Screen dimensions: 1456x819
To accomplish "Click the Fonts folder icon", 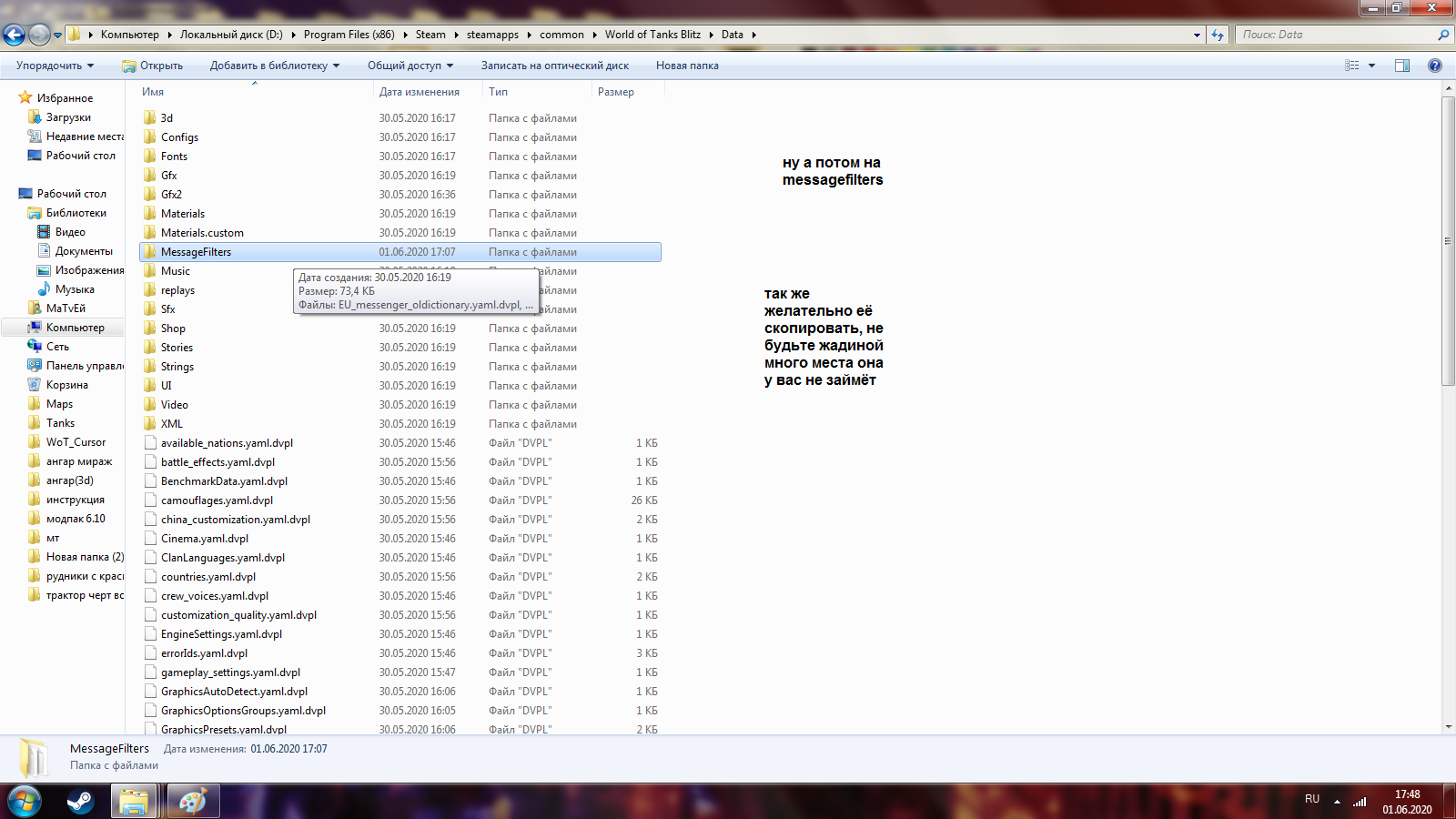I will [x=150, y=157].
